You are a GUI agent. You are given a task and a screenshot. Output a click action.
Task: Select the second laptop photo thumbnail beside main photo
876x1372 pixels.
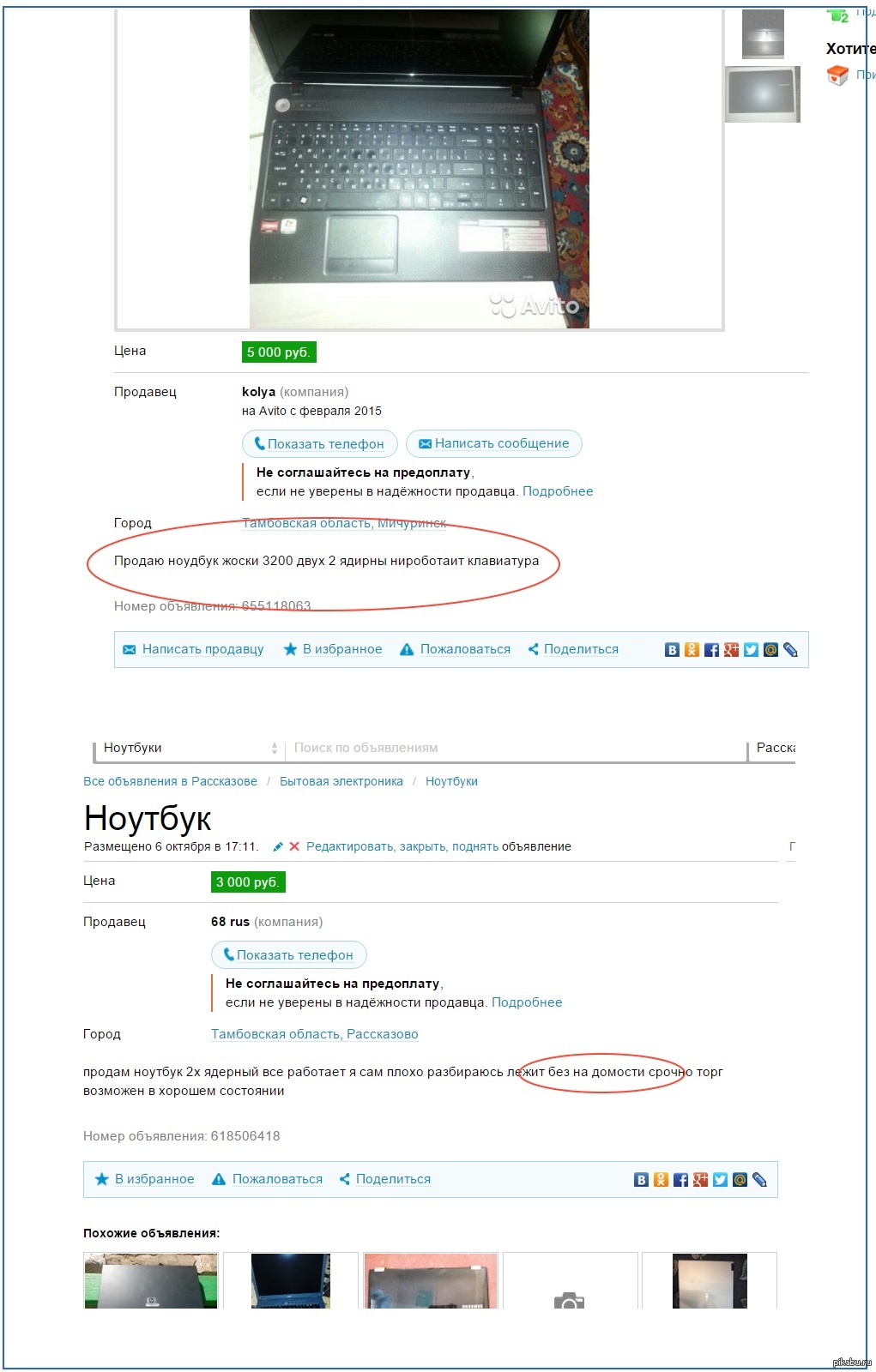click(x=762, y=93)
